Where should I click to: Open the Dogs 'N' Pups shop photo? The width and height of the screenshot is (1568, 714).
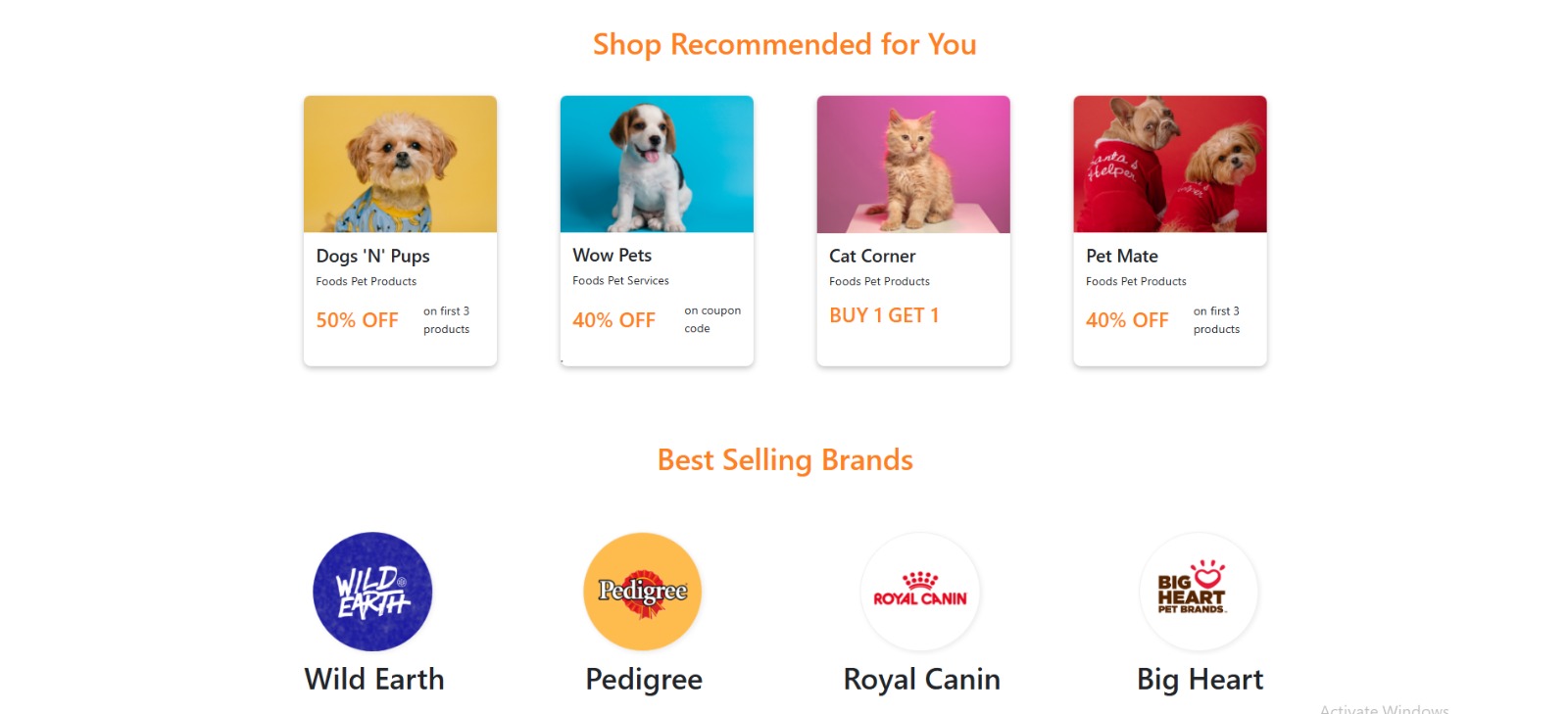[x=400, y=164]
